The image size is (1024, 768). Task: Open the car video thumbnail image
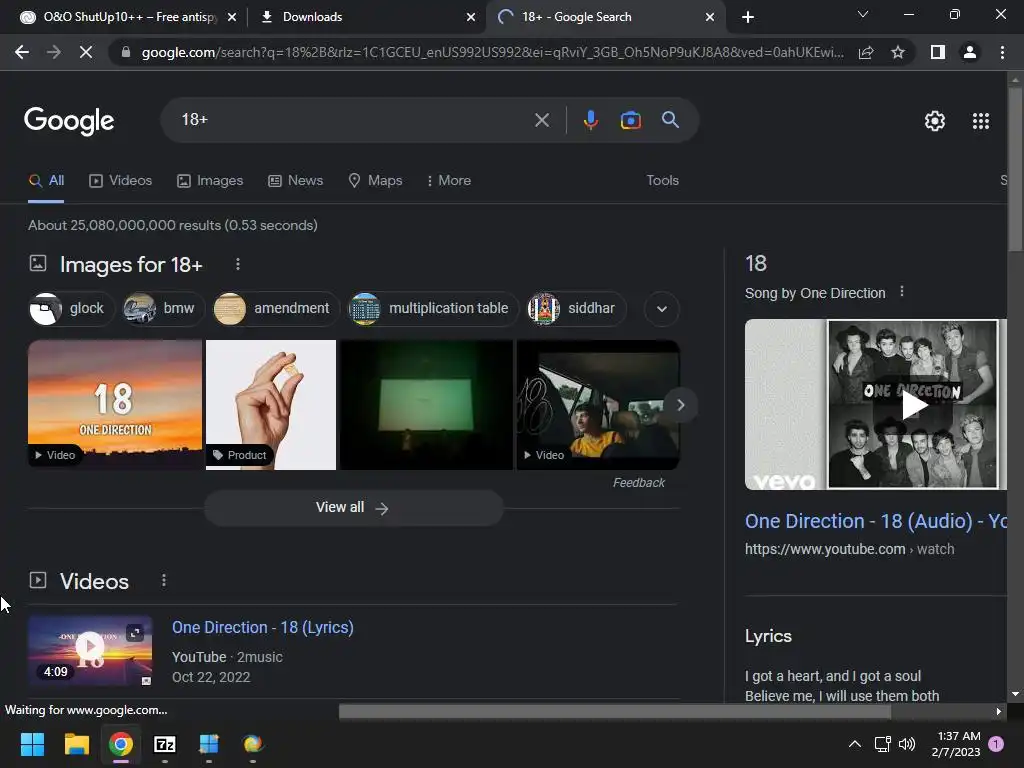coord(598,404)
